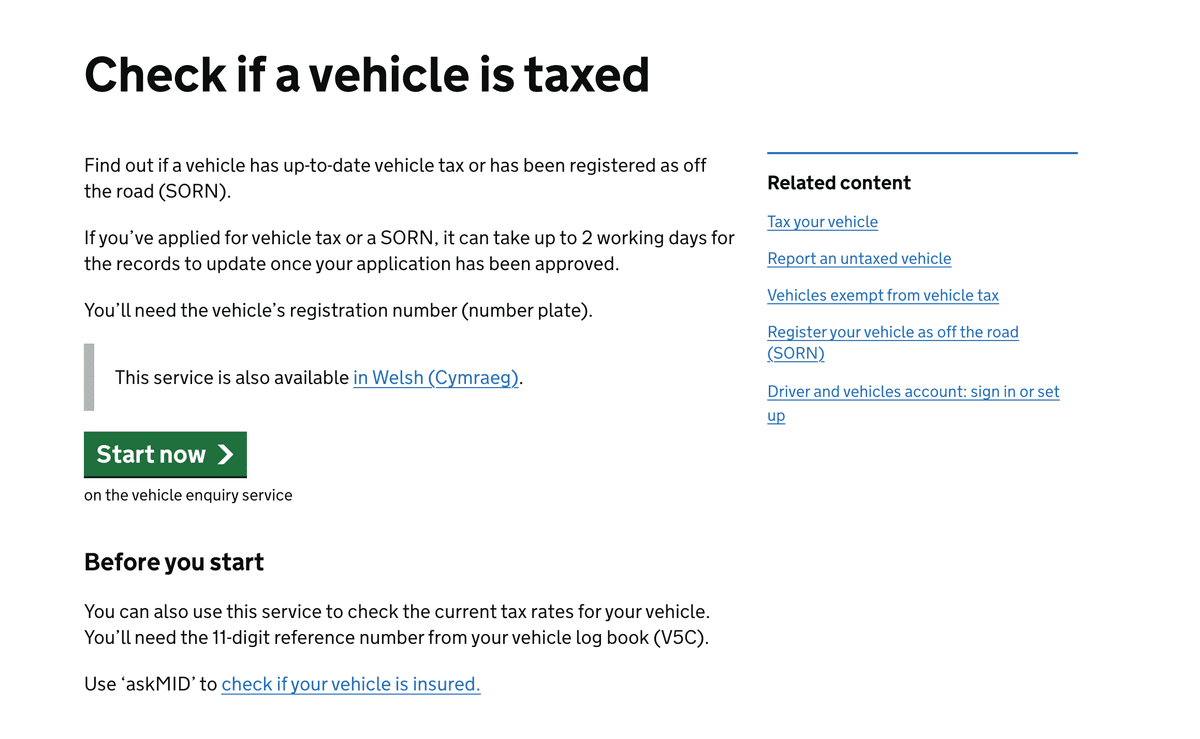This screenshot has height=739, width=1200.
Task: Open Vehicles exempt from vehicle tax link
Action: tap(883, 295)
